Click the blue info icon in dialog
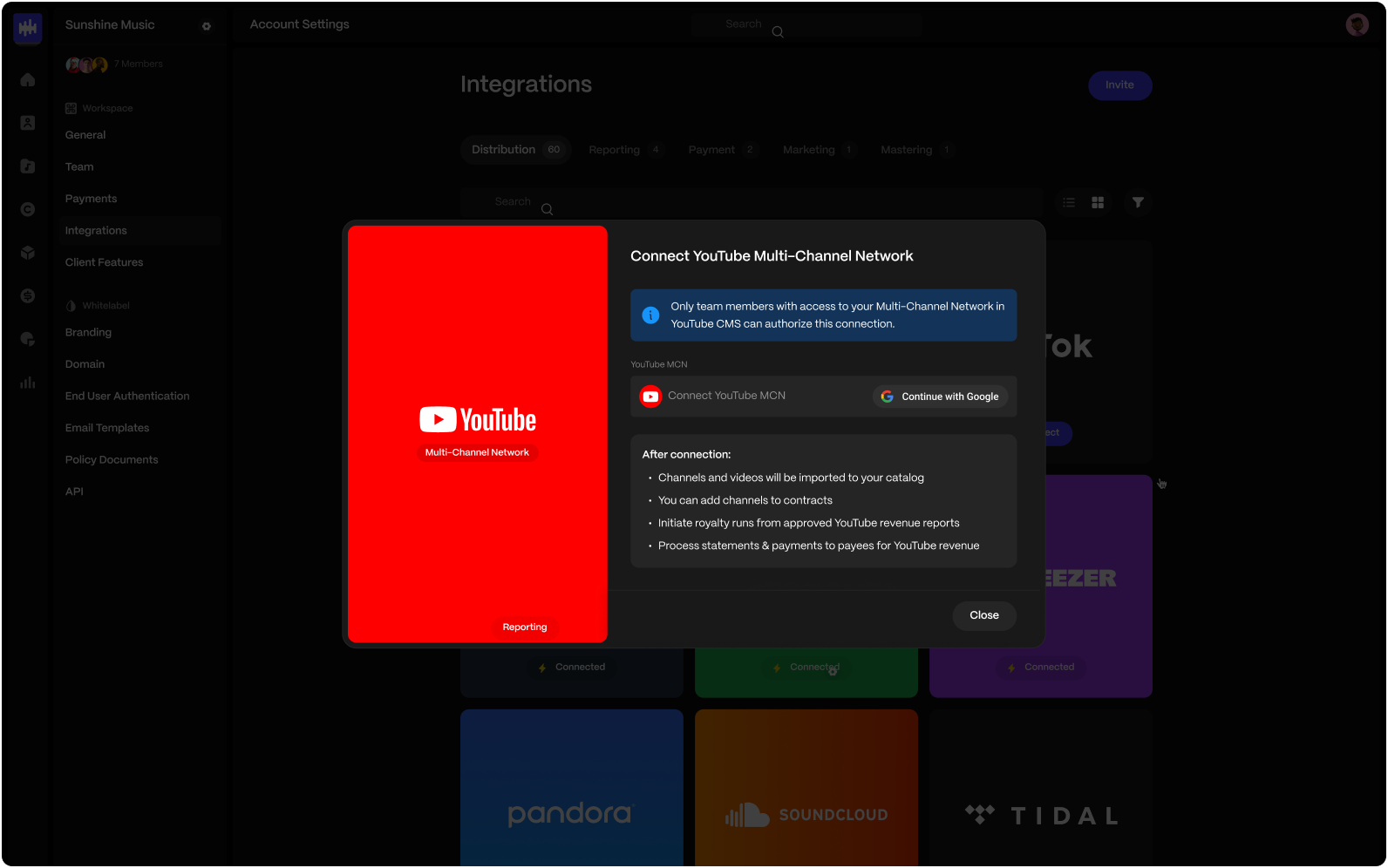1388x868 pixels. 650,315
